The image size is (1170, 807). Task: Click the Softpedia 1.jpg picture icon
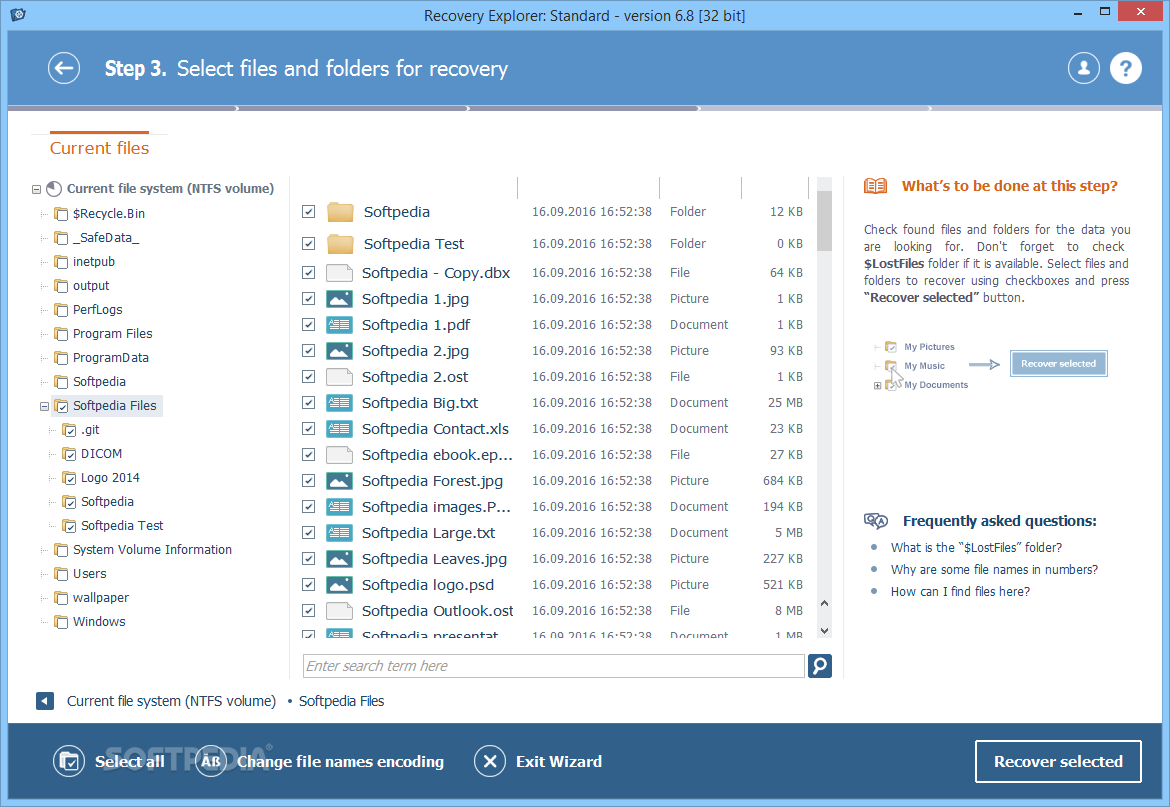(x=340, y=298)
